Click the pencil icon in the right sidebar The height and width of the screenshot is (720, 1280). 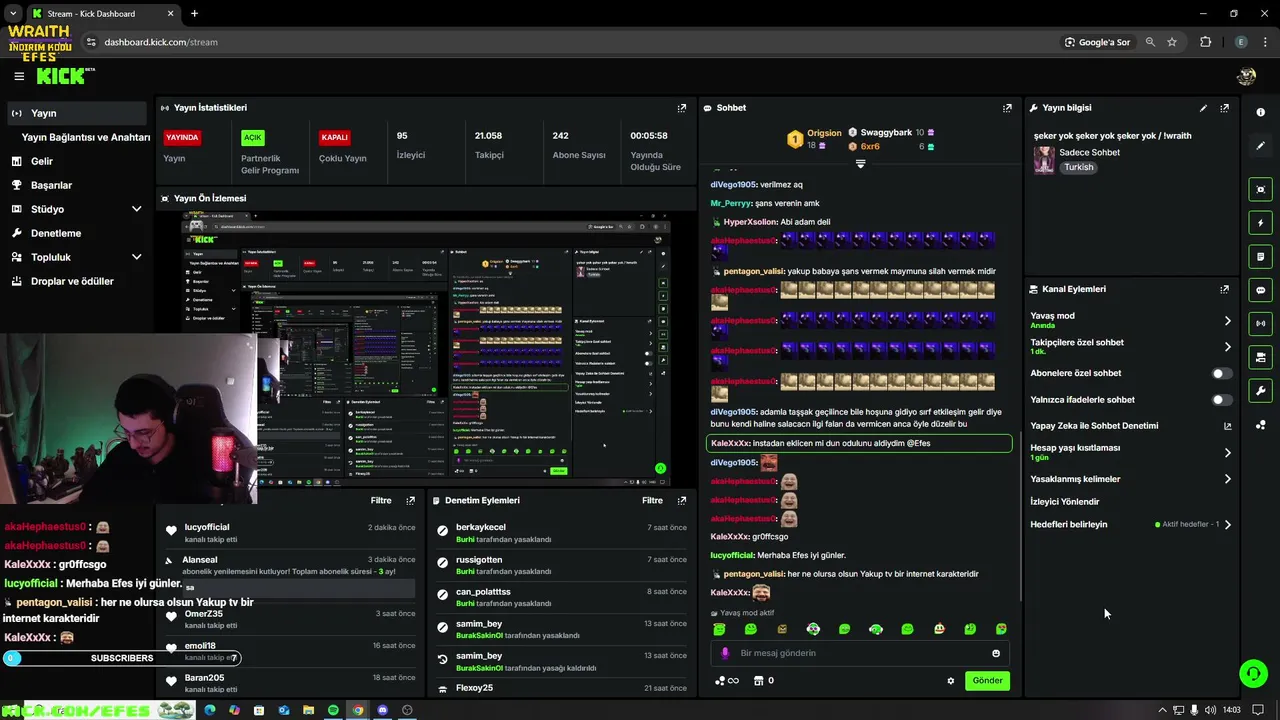point(1260,146)
